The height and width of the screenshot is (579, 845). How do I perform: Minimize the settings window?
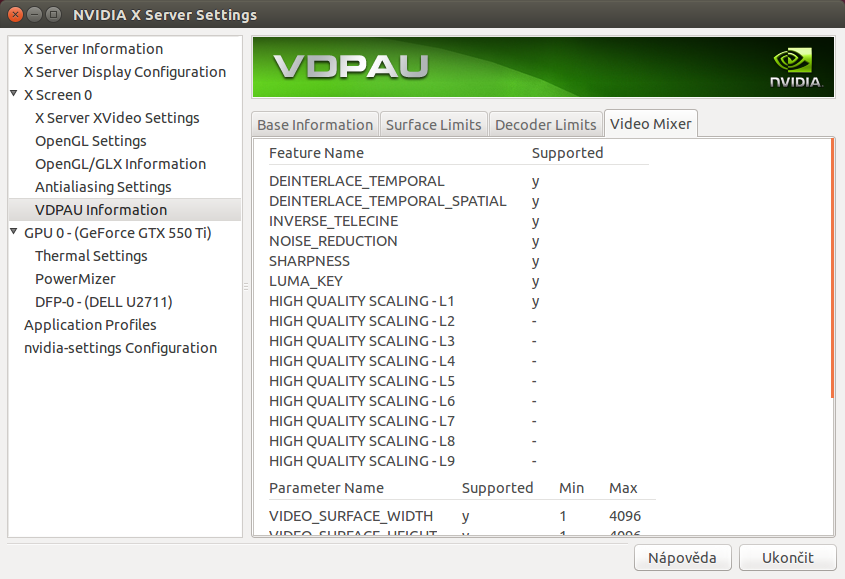point(34,15)
